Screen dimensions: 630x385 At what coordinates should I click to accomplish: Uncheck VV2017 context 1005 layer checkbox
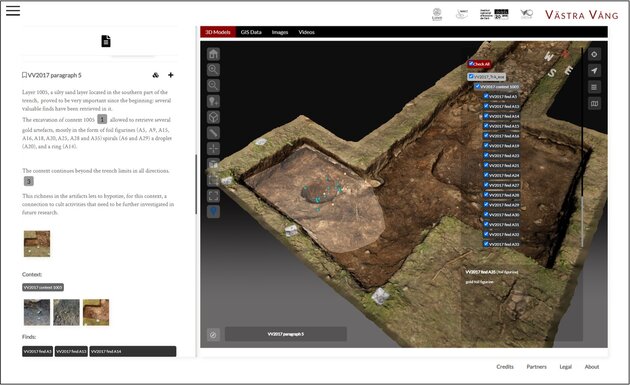[x=477, y=86]
